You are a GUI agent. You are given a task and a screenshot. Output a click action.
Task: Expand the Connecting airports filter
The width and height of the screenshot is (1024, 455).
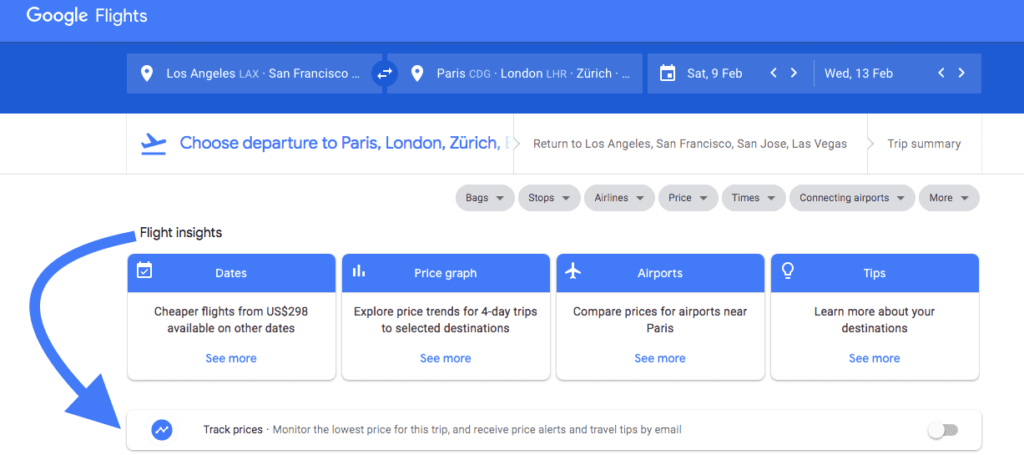(852, 198)
